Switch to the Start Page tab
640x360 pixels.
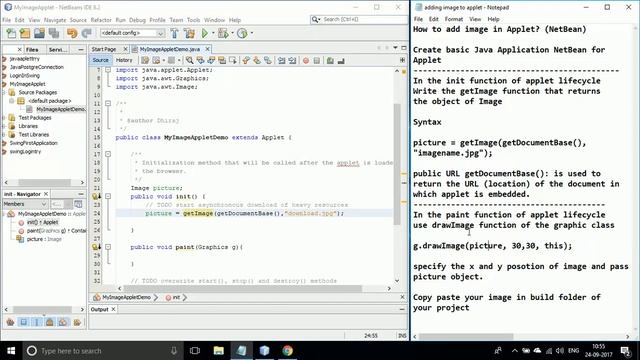[x=104, y=49]
